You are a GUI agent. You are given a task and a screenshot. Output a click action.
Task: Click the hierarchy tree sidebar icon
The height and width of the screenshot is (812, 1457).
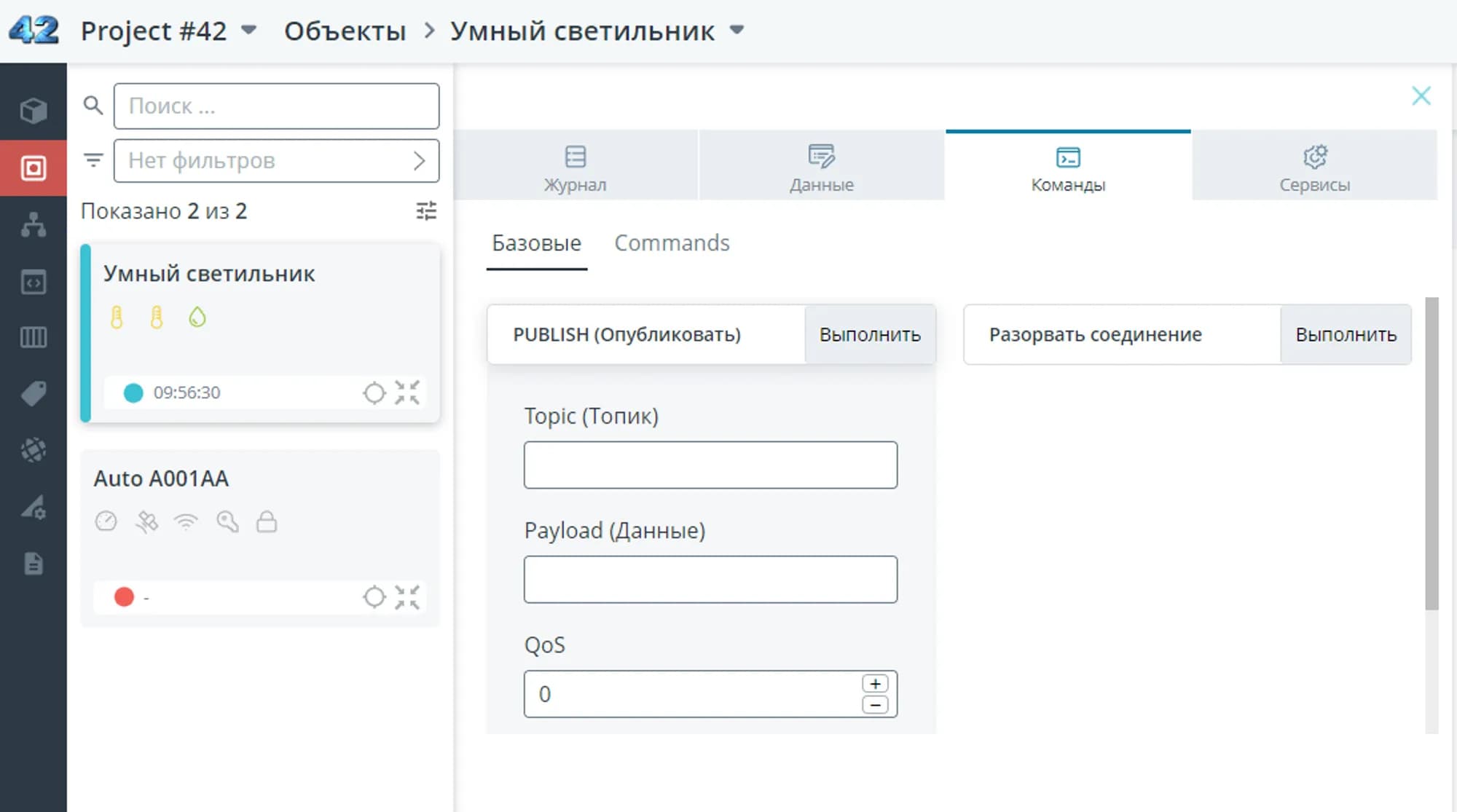34,225
